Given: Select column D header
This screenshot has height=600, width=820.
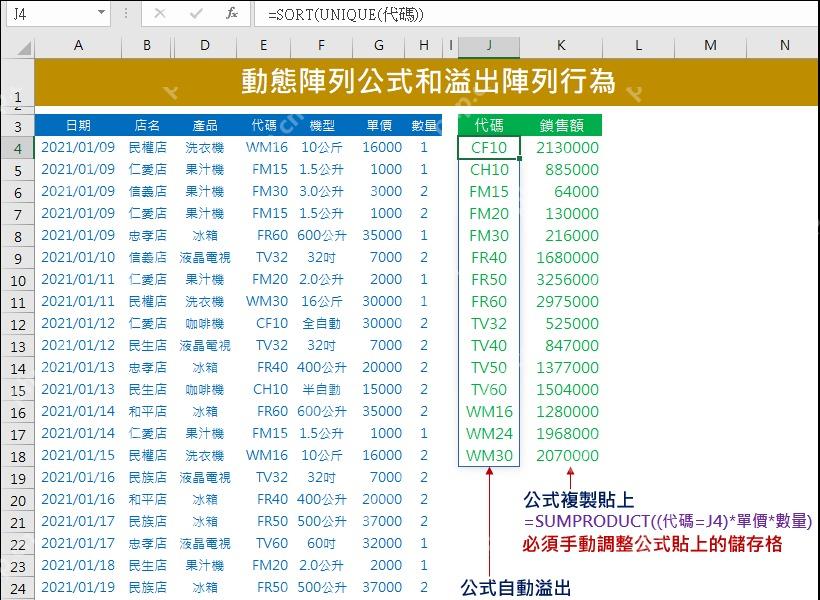Looking at the screenshot, I should [205, 46].
